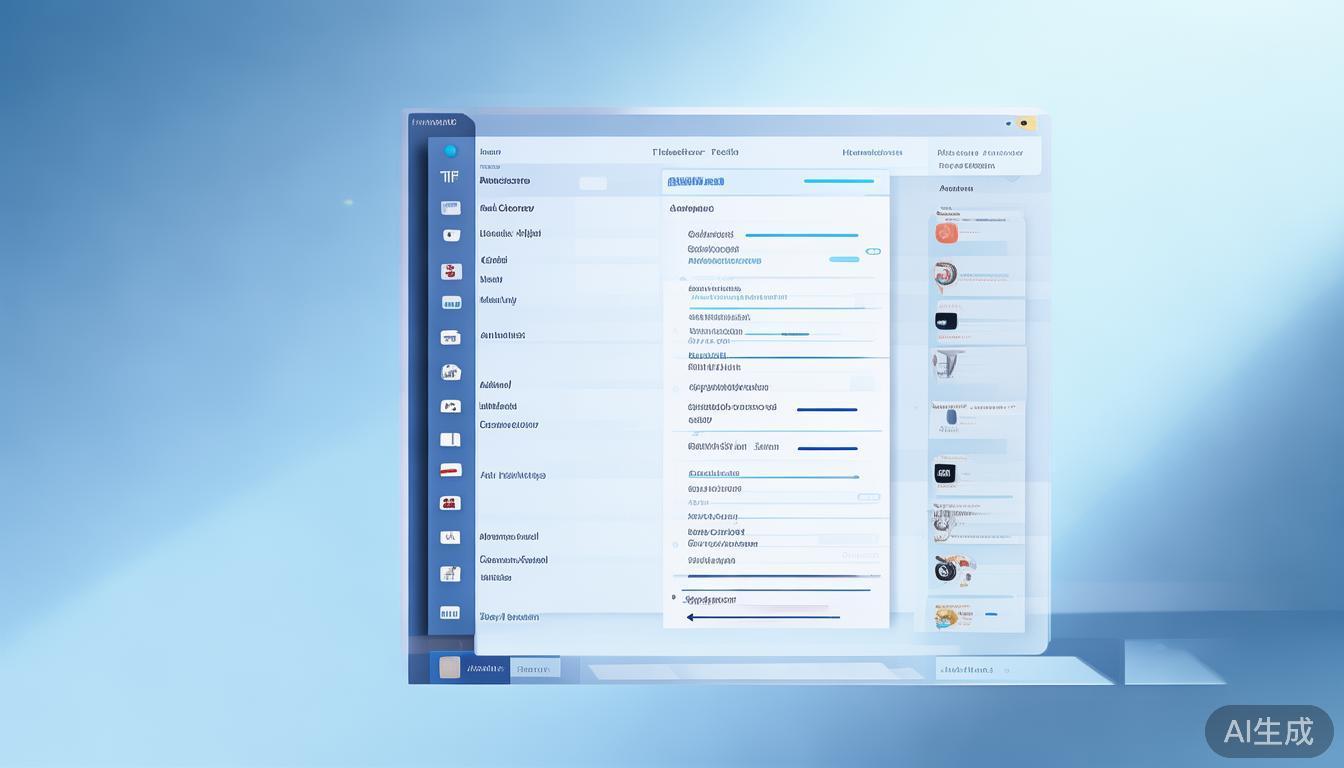
Task: Select the bullet radio beside the last list entry
Action: click(x=673, y=597)
